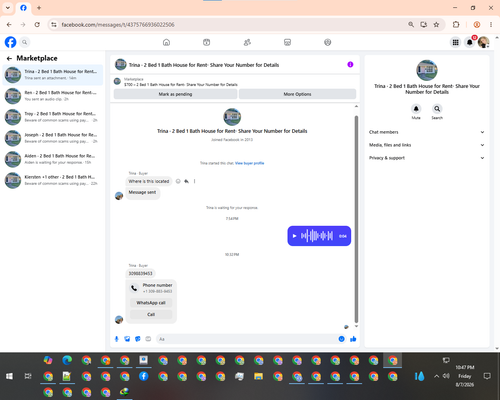
Task: Open Trina conversation in chat list
Action: coord(53,75)
